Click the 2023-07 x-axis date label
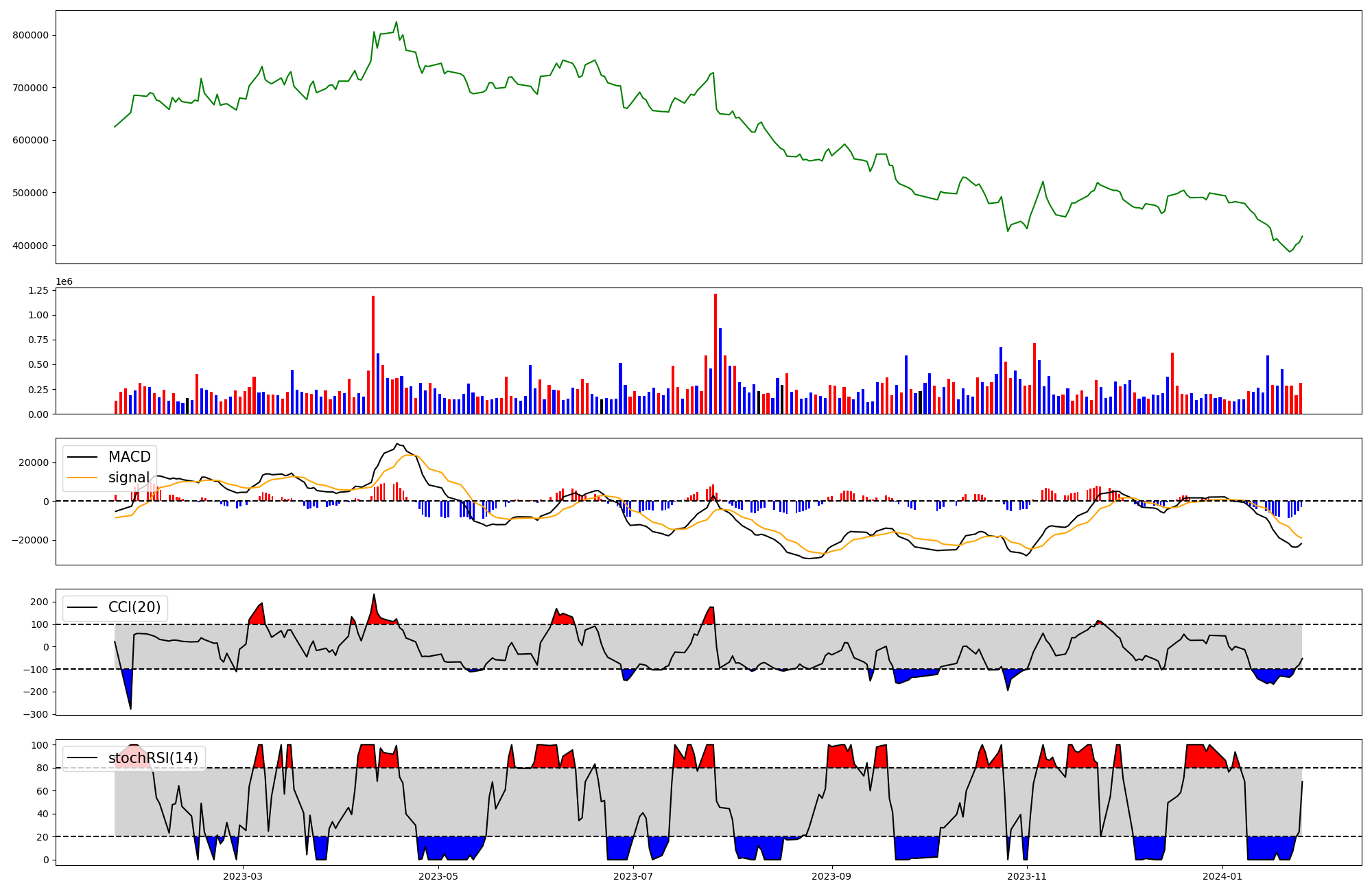 pyautogui.click(x=632, y=876)
